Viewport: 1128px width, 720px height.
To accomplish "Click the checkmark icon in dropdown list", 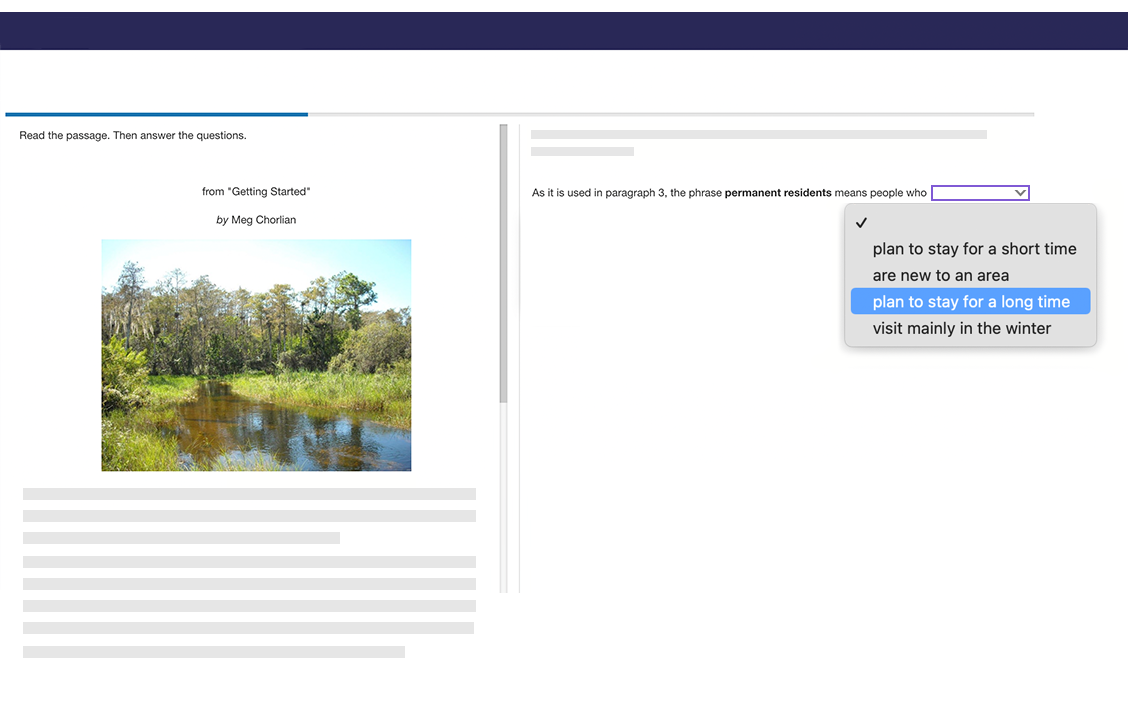I will [861, 223].
